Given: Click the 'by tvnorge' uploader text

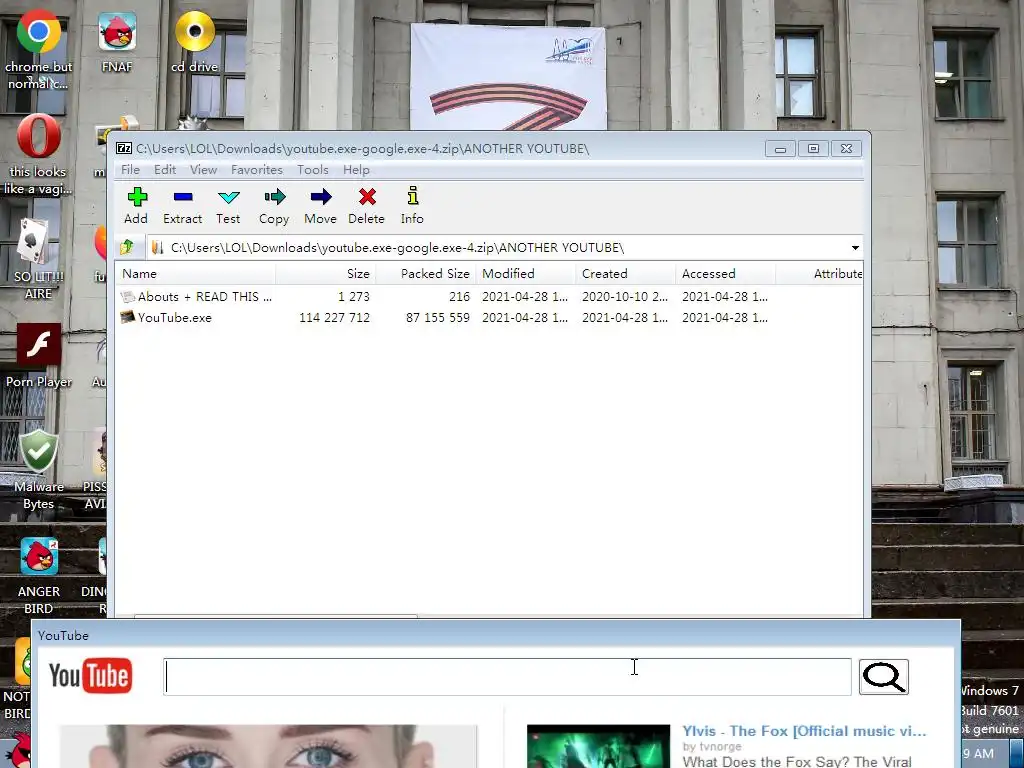Looking at the screenshot, I should [x=712, y=746].
